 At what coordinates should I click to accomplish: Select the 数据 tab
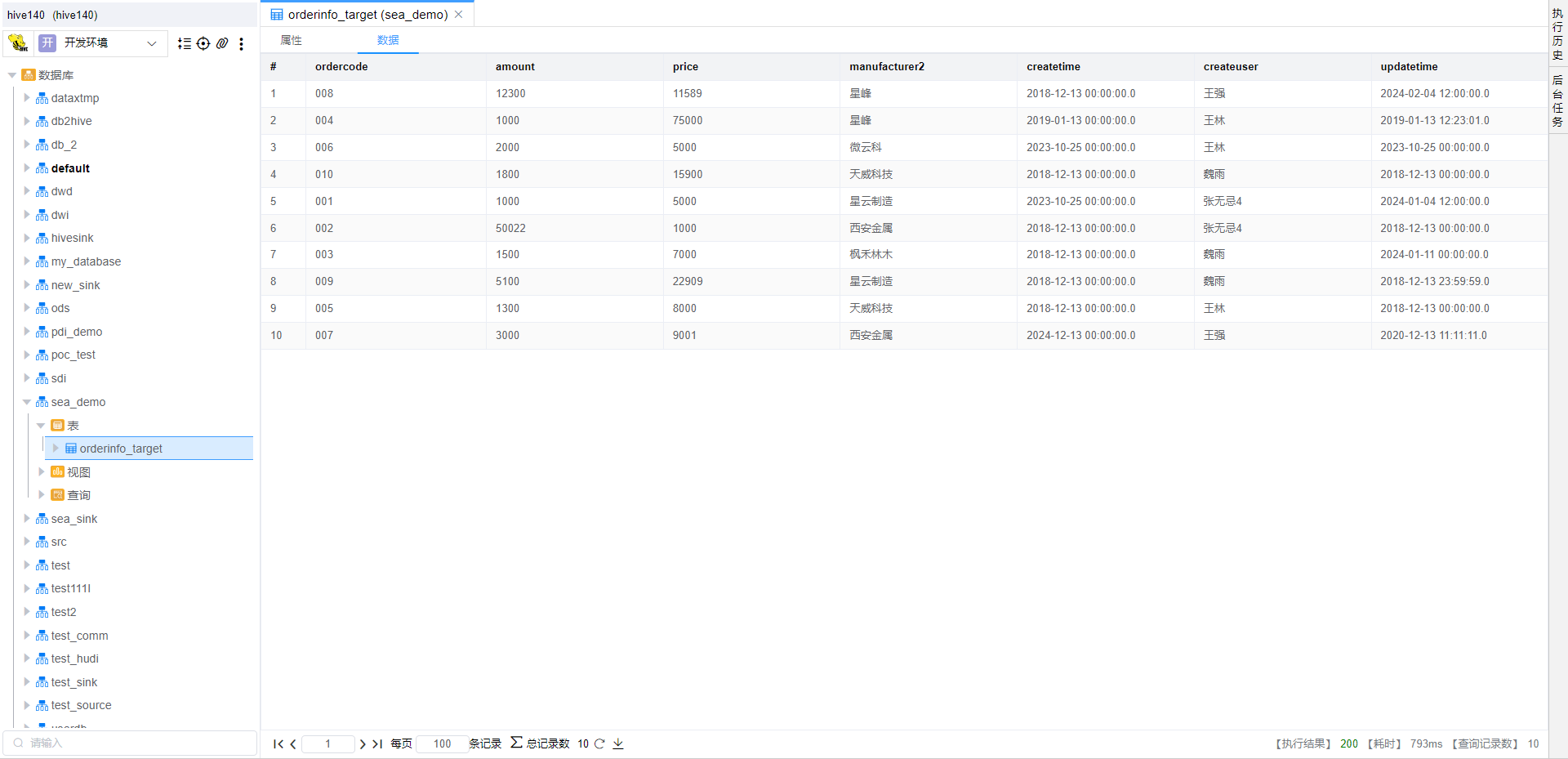coord(388,40)
